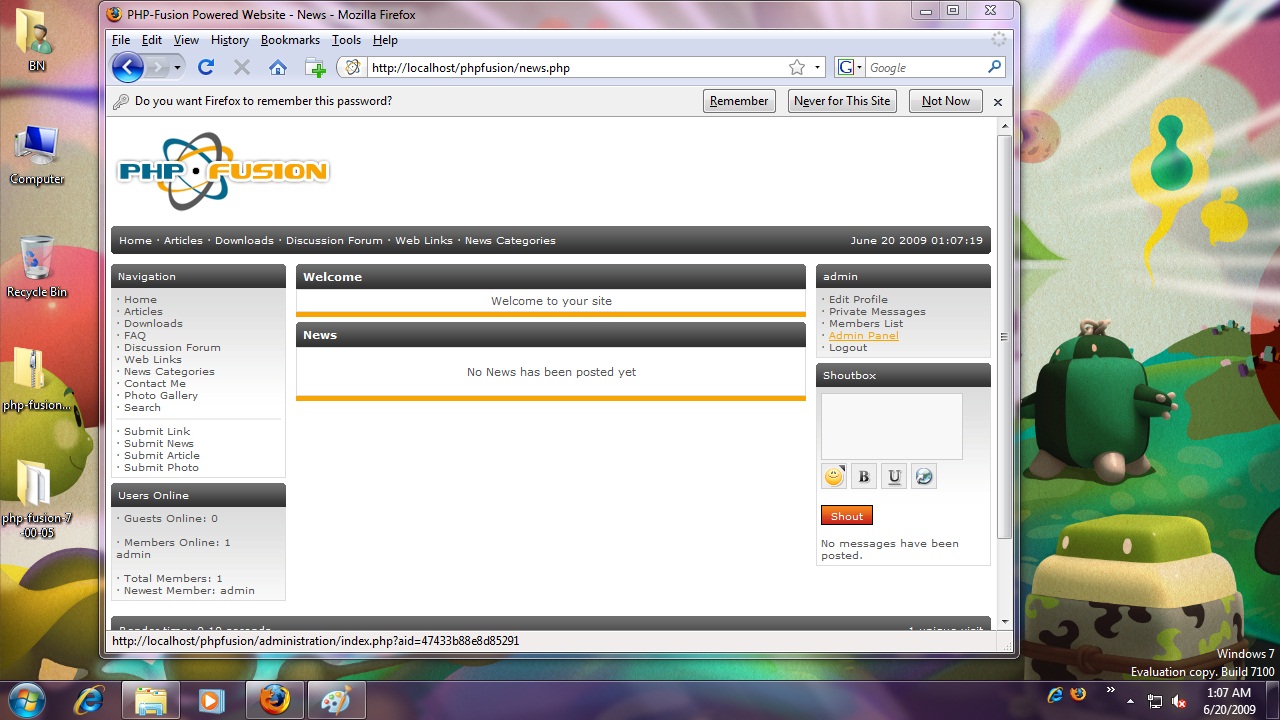
Task: Click the Firefox back arrow button
Action: (128, 68)
